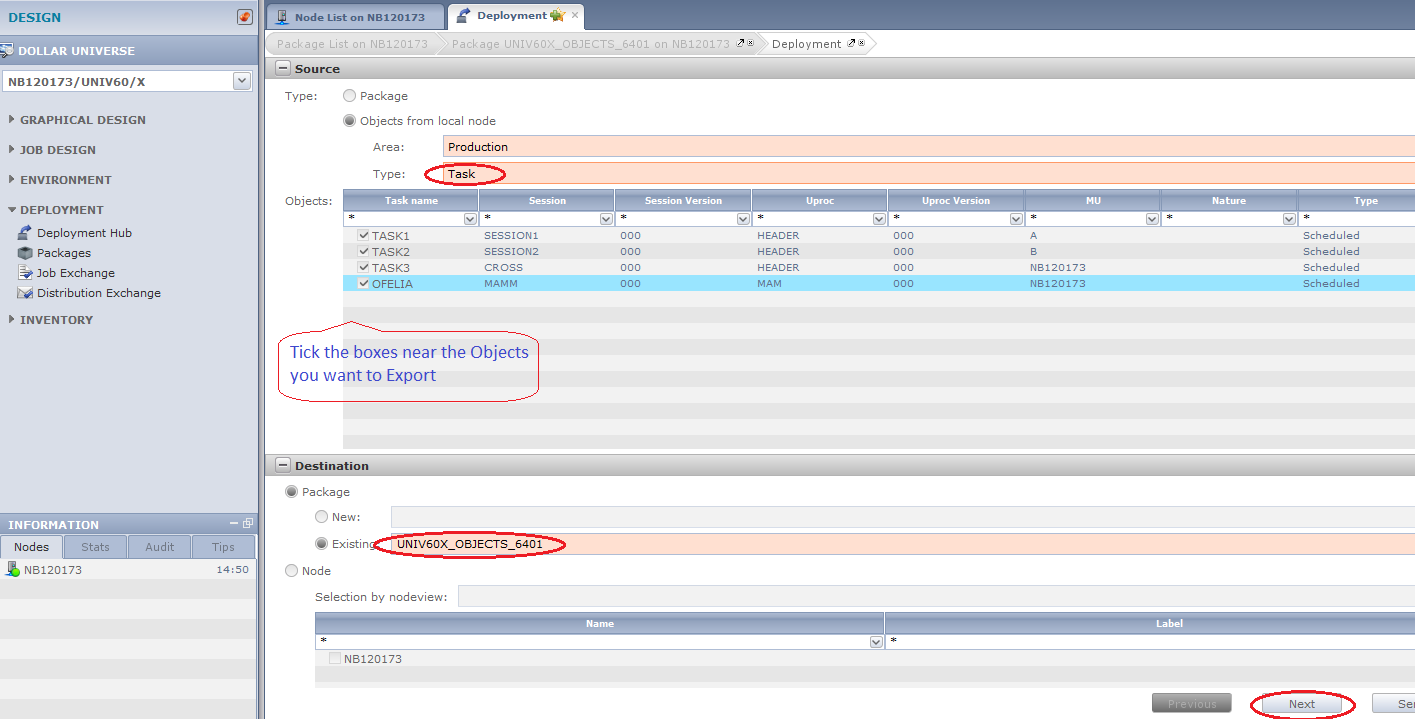Screen dimensions: 1415x719
Task: Untick the TASK1 checkbox
Action: tap(364, 236)
